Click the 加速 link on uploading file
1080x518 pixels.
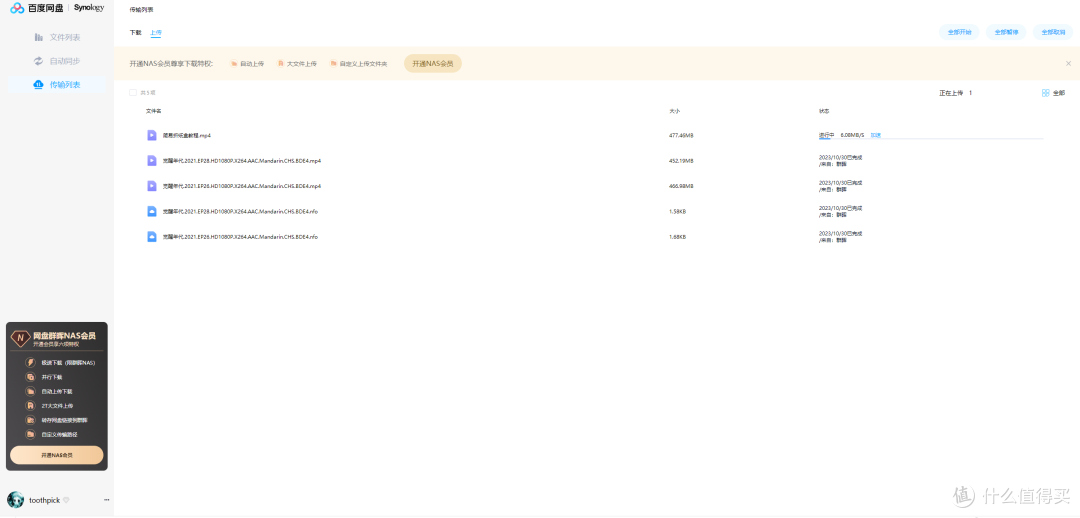point(875,135)
